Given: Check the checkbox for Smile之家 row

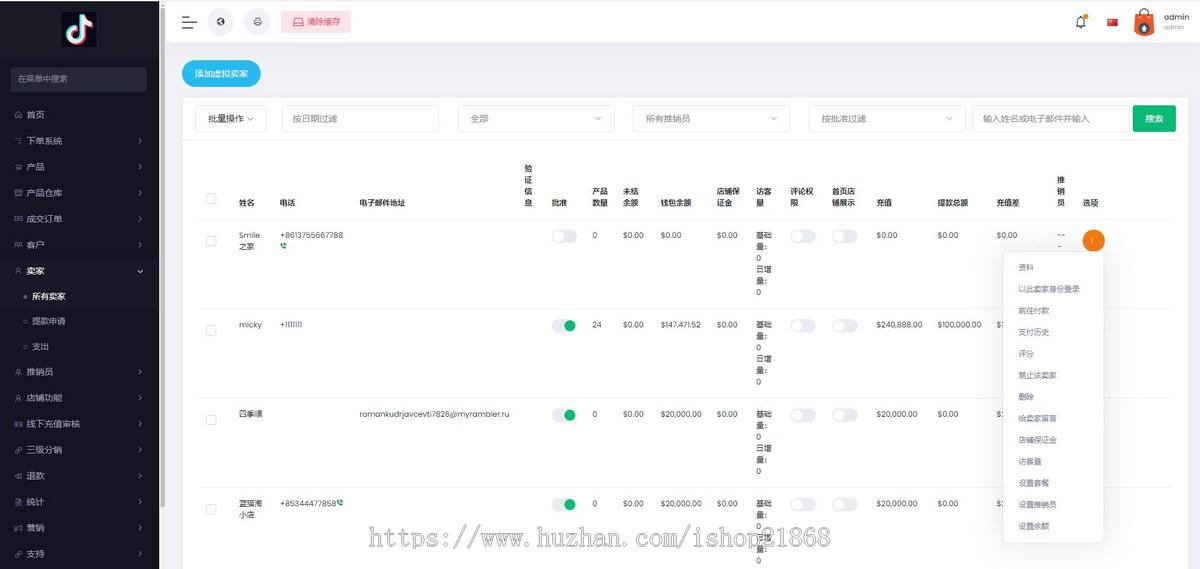Looking at the screenshot, I should 211,241.
